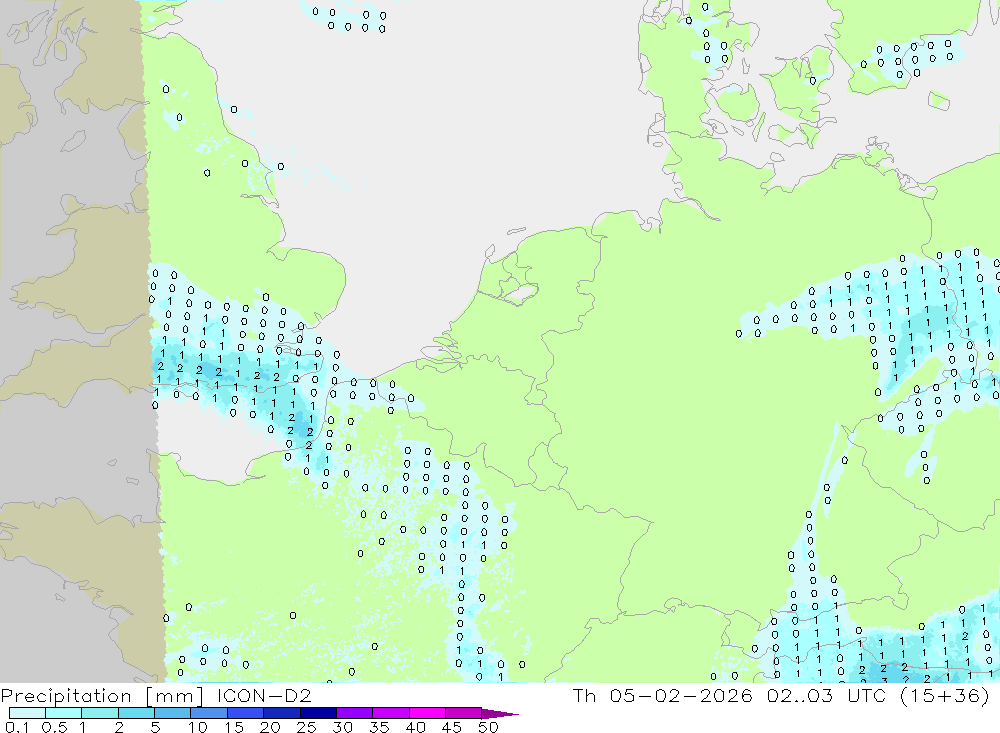Pick the 40–45 mm magenta legend swatch
This screenshot has height=733, width=1000.
[427, 713]
